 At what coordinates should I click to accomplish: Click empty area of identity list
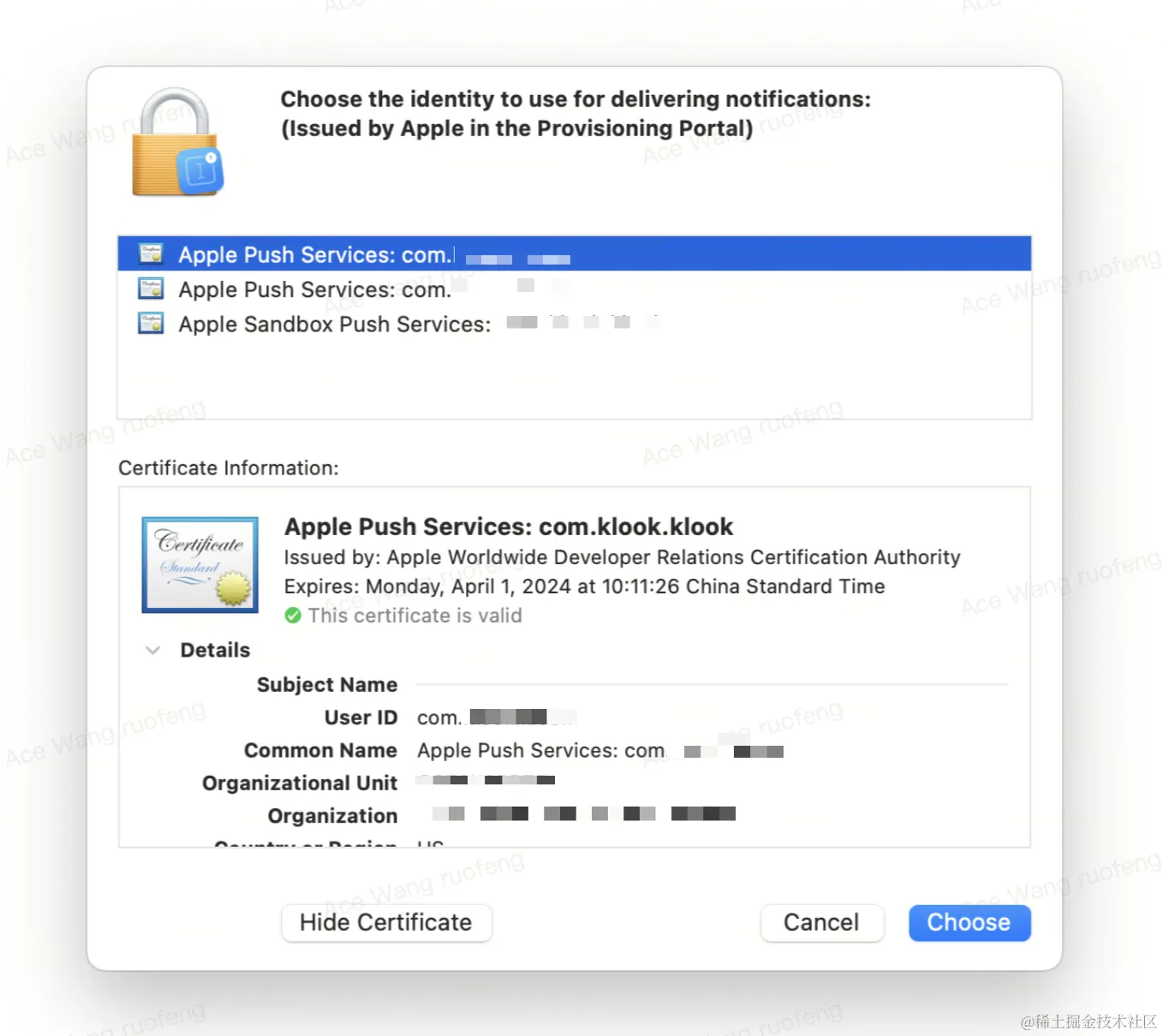point(574,379)
